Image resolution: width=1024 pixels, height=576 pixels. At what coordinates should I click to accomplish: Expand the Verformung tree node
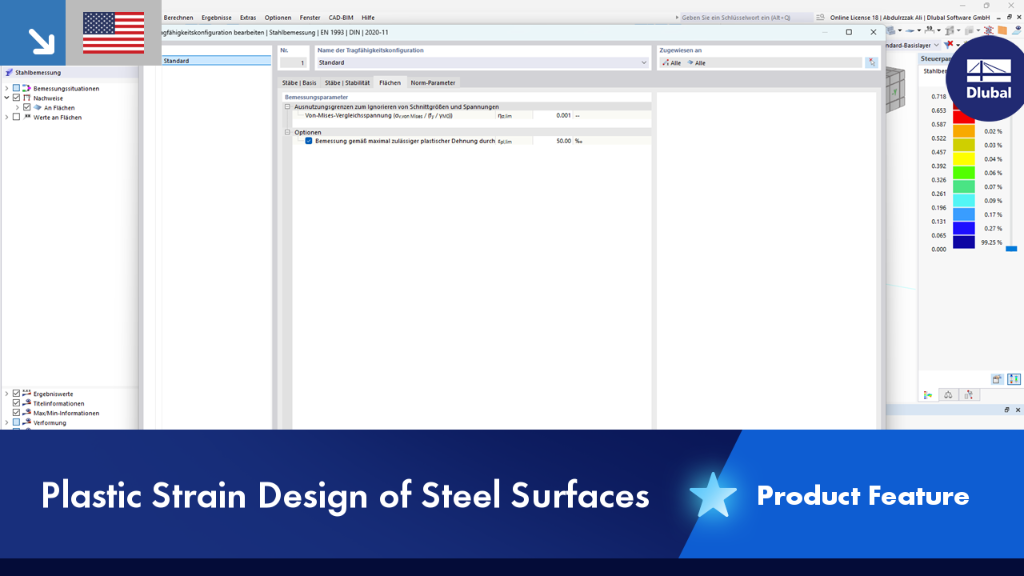point(7,423)
